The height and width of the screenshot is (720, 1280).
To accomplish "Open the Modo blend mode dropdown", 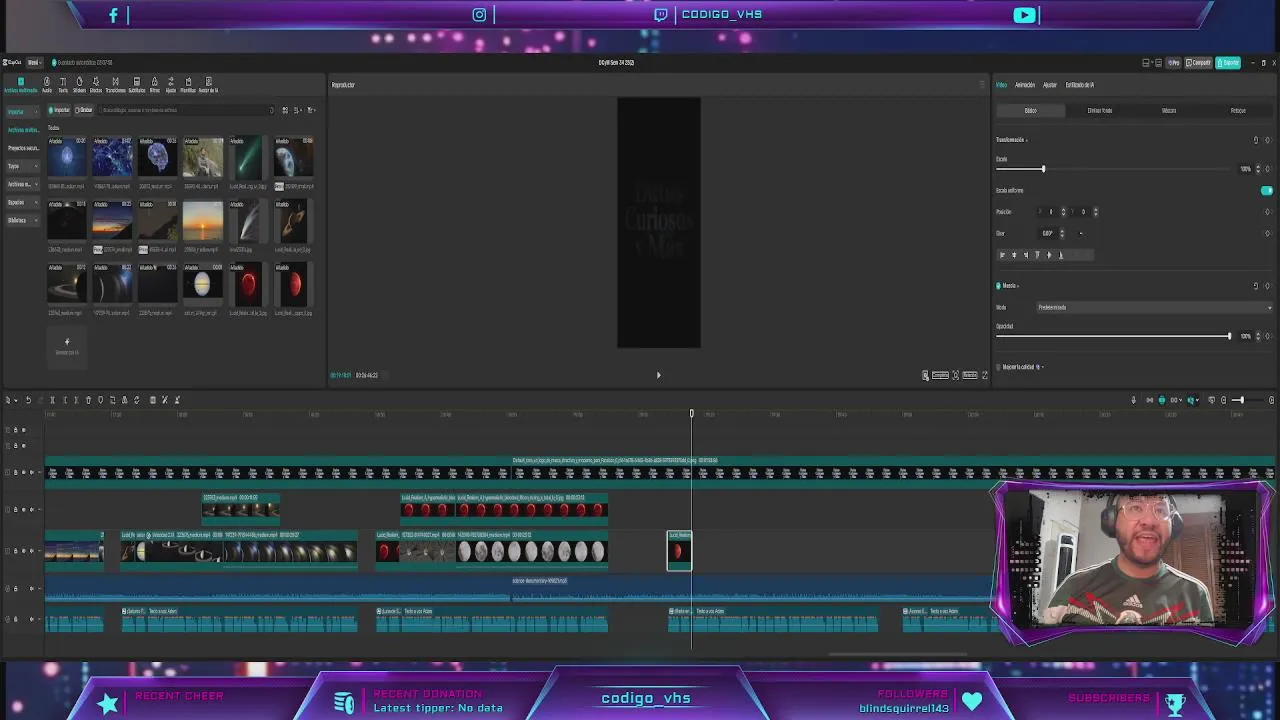I will pyautogui.click(x=1154, y=308).
